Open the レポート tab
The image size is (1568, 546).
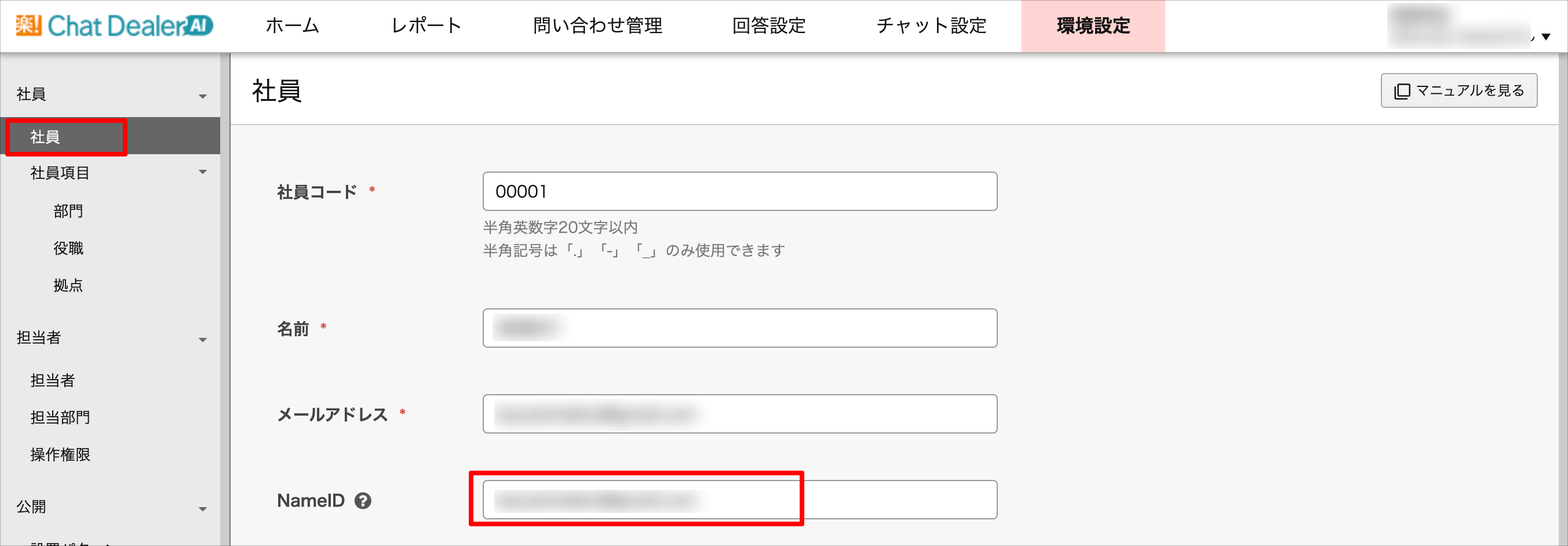click(x=426, y=26)
